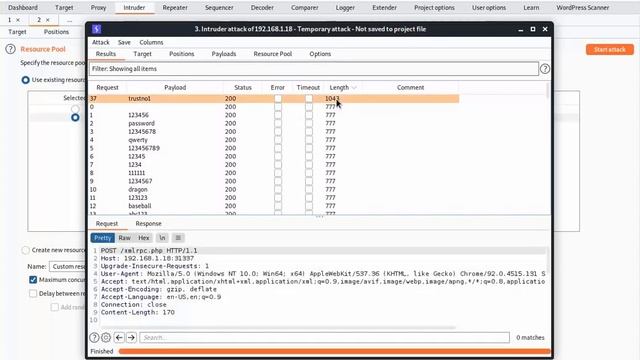Click attack progress bar labeled Finished
This screenshot has height=360, width=640.
[x=334, y=351]
